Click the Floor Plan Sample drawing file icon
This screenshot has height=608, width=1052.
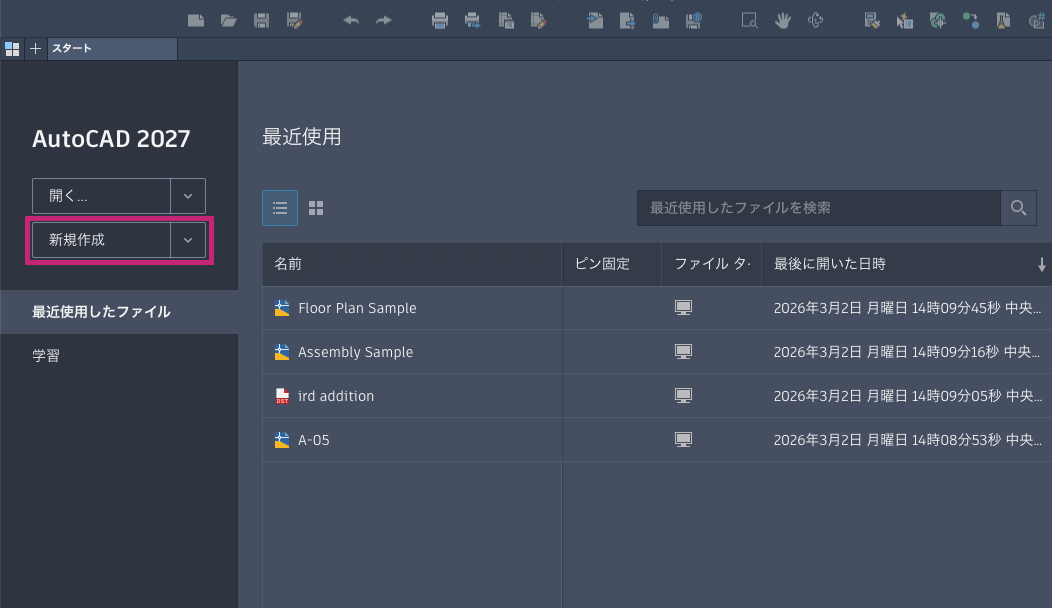coord(282,308)
